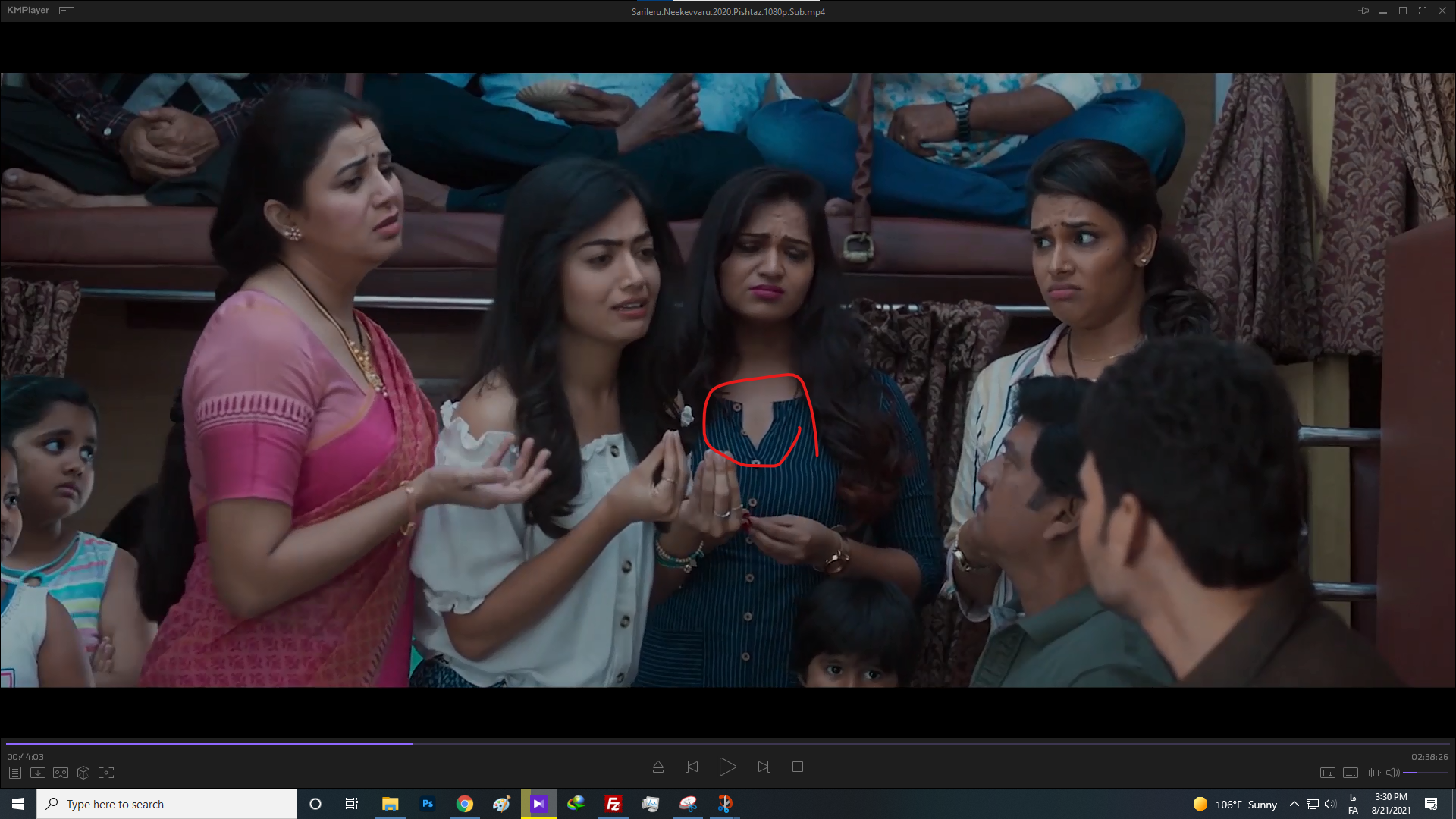The image size is (1456, 819).
Task: Skip to previous track
Action: click(x=692, y=767)
